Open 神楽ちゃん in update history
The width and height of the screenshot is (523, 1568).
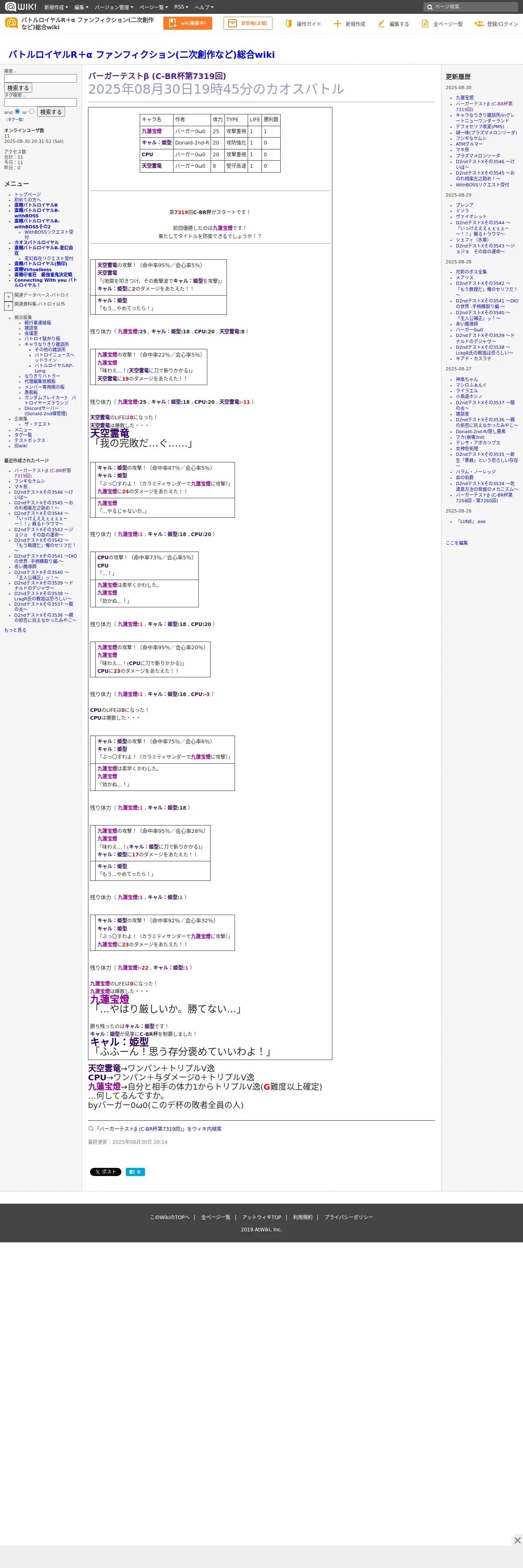click(x=467, y=379)
